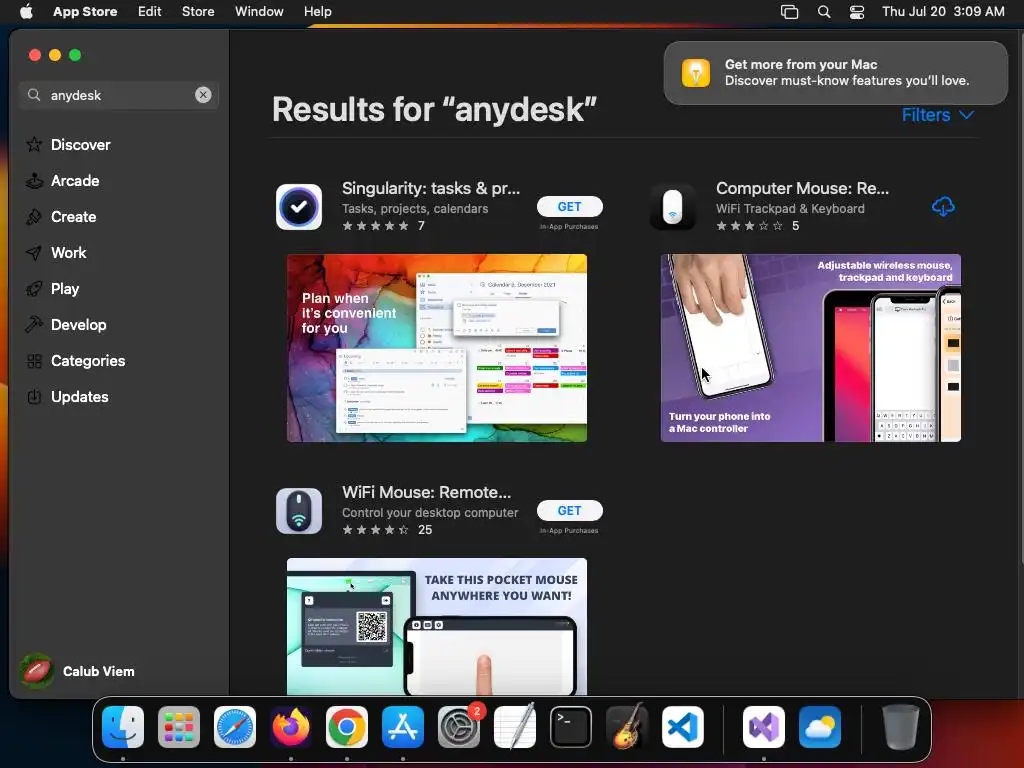Open the weather cloud app in dock

coord(820,726)
